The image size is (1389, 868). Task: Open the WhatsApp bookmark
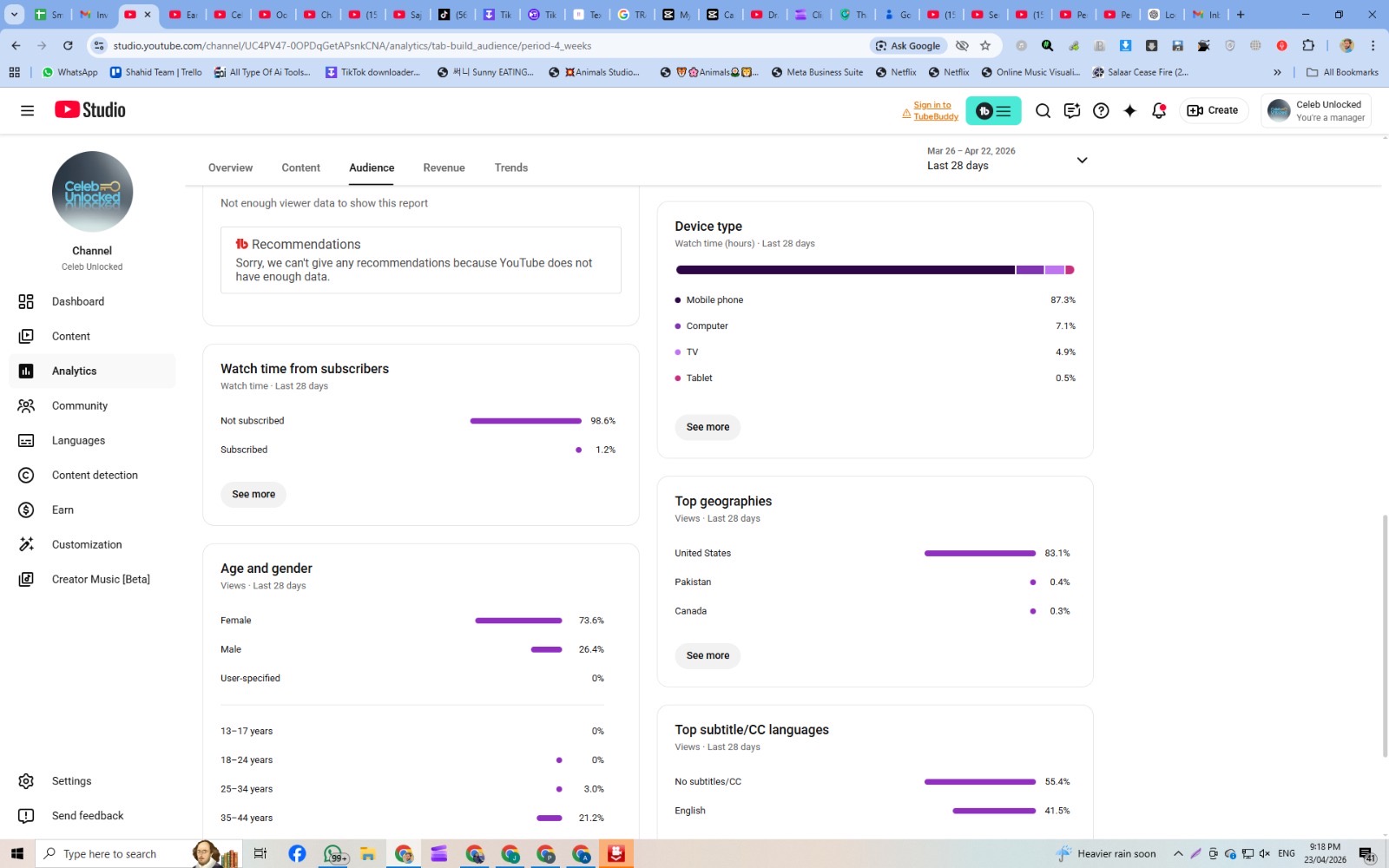(70, 72)
